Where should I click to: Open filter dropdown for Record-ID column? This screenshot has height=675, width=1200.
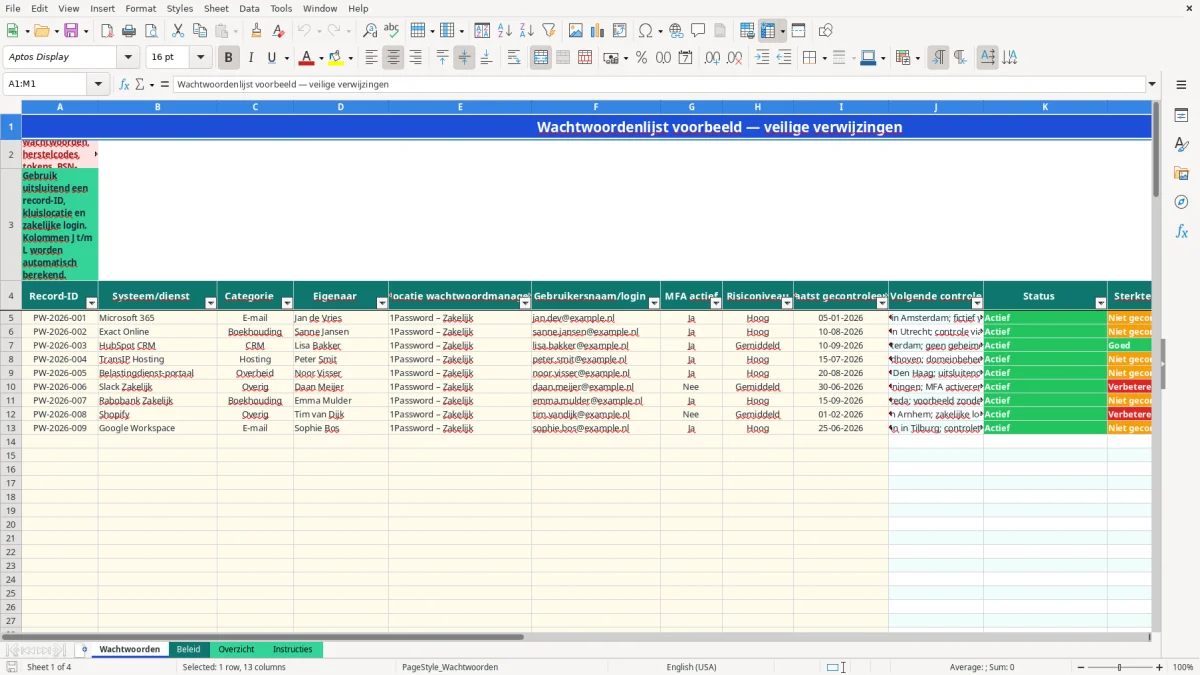(92, 303)
